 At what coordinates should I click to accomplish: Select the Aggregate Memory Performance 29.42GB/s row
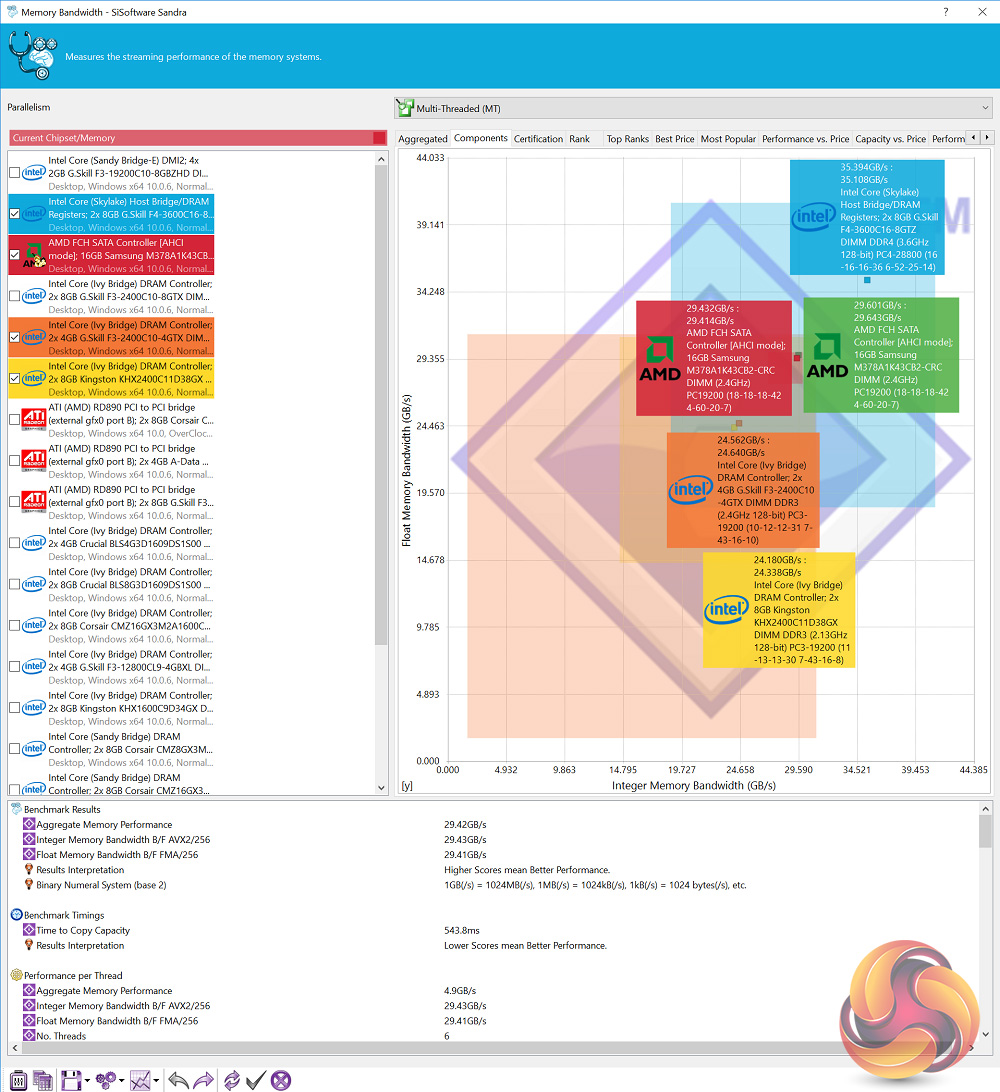(x=494, y=824)
